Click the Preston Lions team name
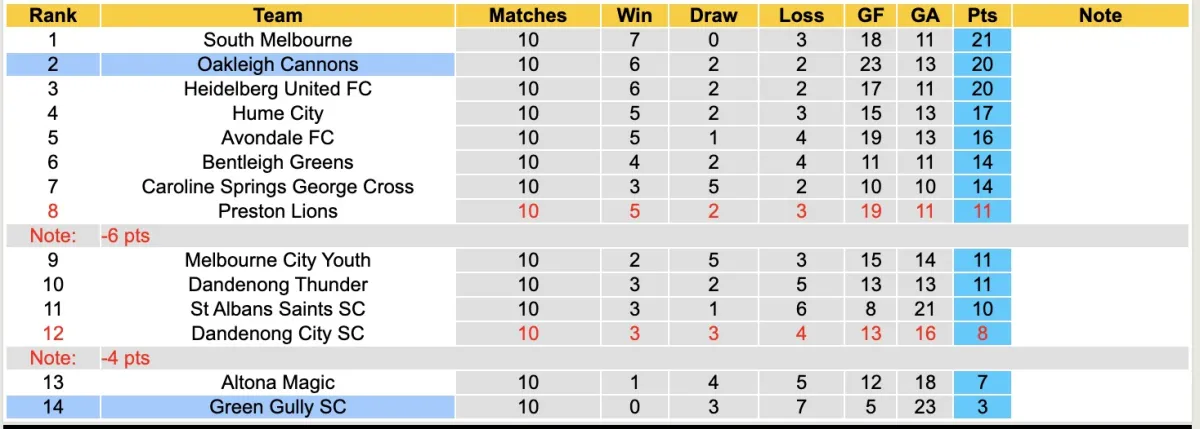 [x=277, y=211]
